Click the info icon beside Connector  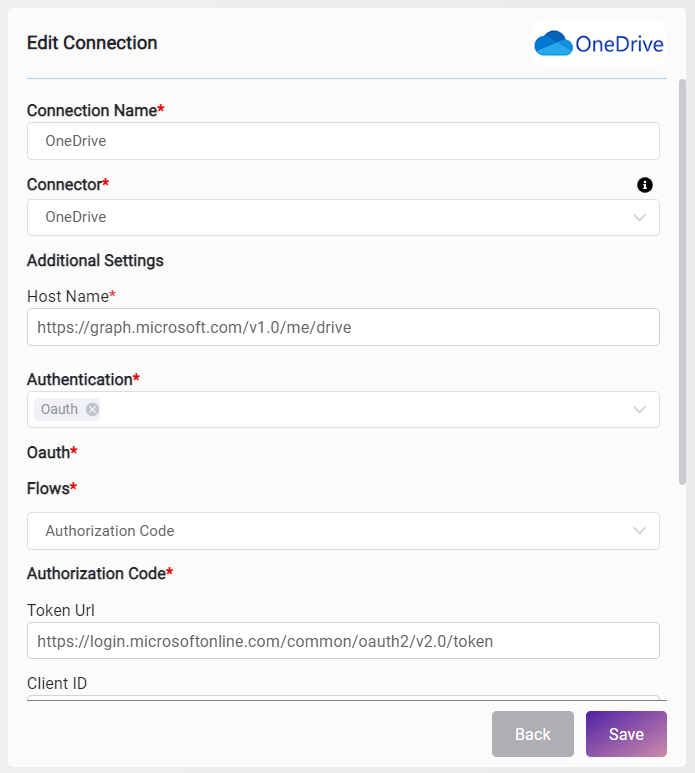pos(645,185)
